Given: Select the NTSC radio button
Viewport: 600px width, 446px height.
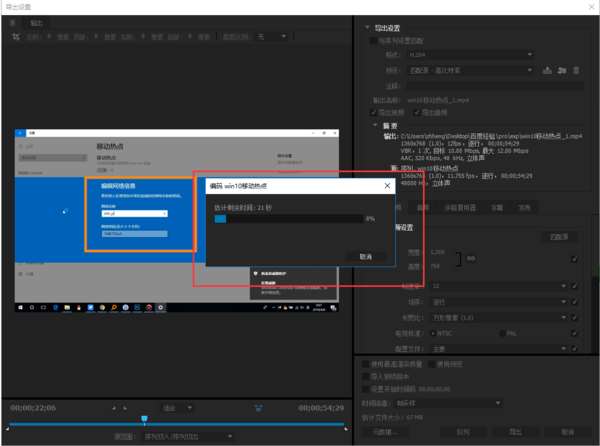Looking at the screenshot, I should 433,333.
